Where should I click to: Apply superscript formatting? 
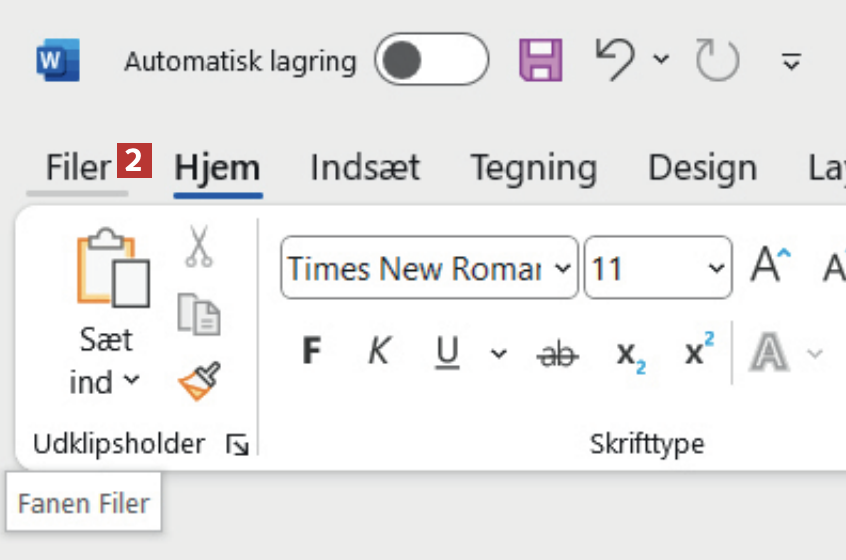[699, 351]
